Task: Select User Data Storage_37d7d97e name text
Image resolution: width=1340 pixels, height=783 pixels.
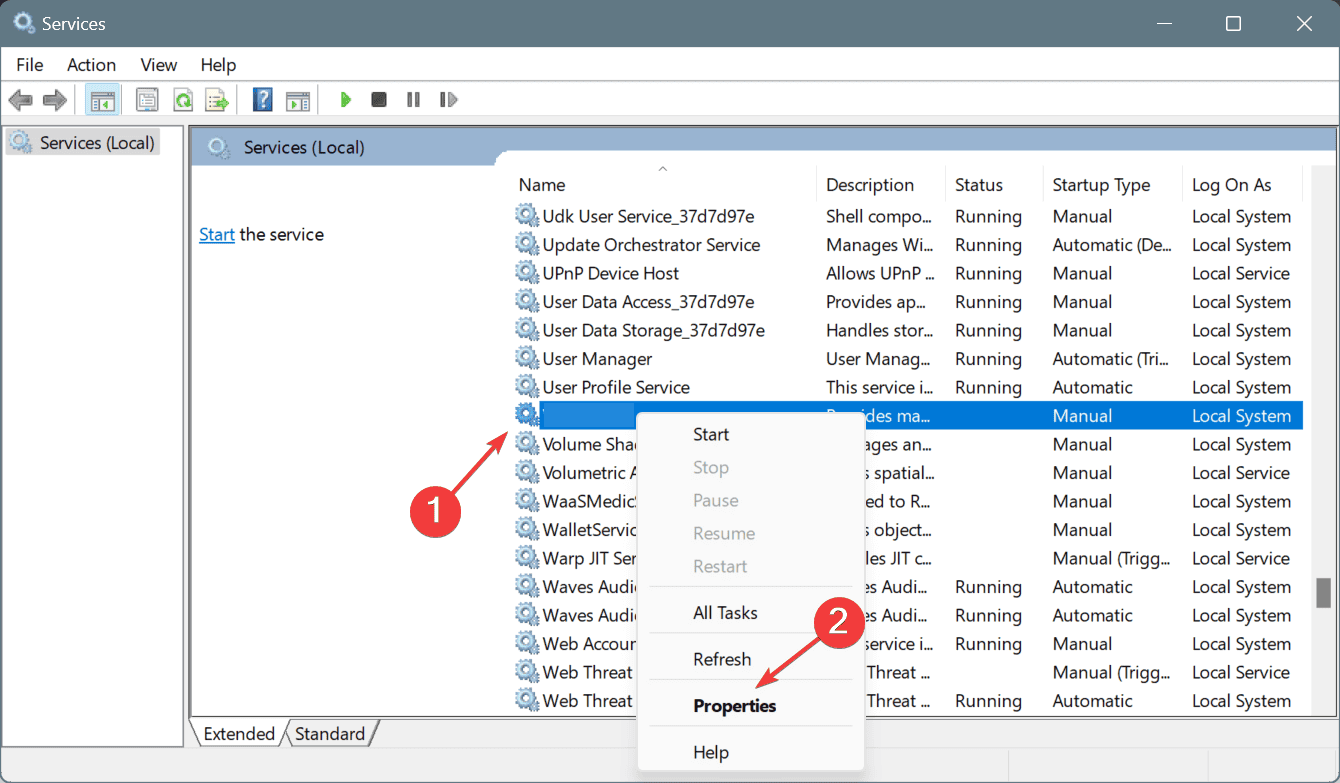Action: (x=654, y=330)
